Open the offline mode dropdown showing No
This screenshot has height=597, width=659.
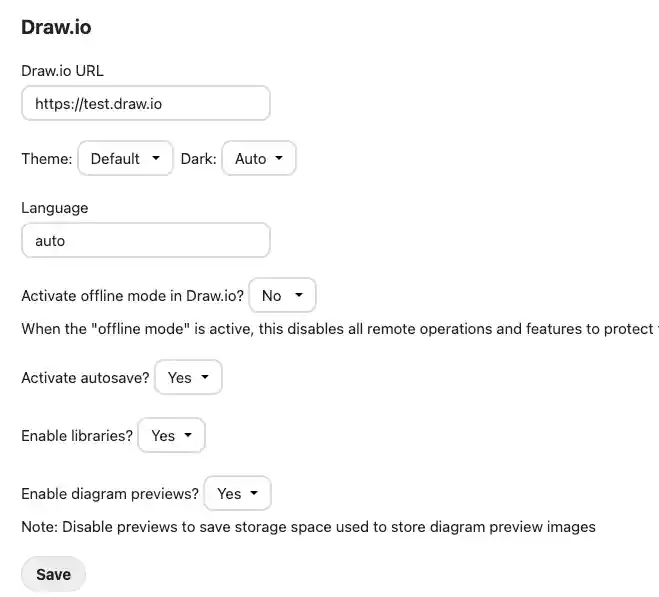point(282,296)
